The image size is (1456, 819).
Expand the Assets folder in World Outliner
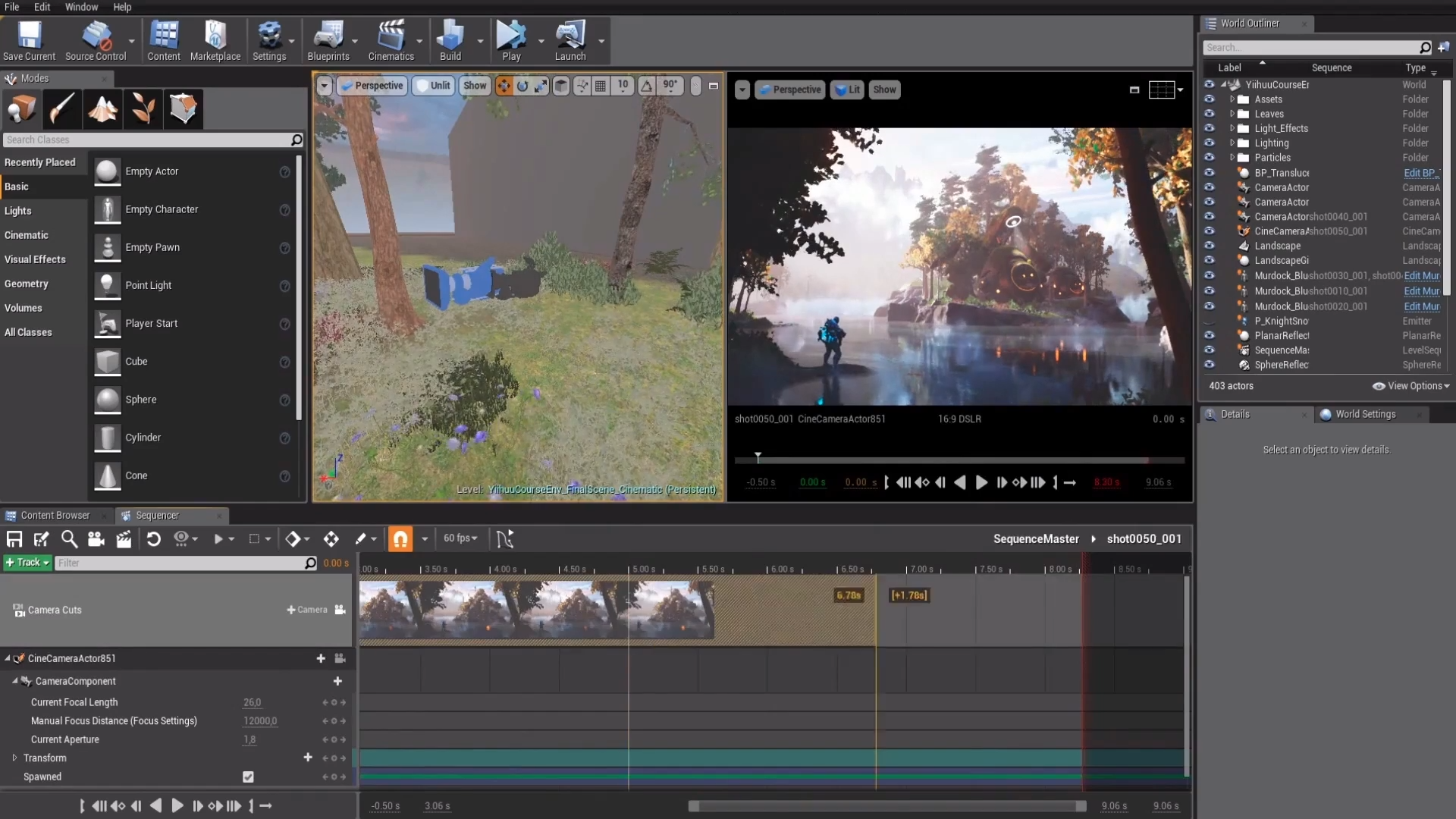pyautogui.click(x=1232, y=99)
